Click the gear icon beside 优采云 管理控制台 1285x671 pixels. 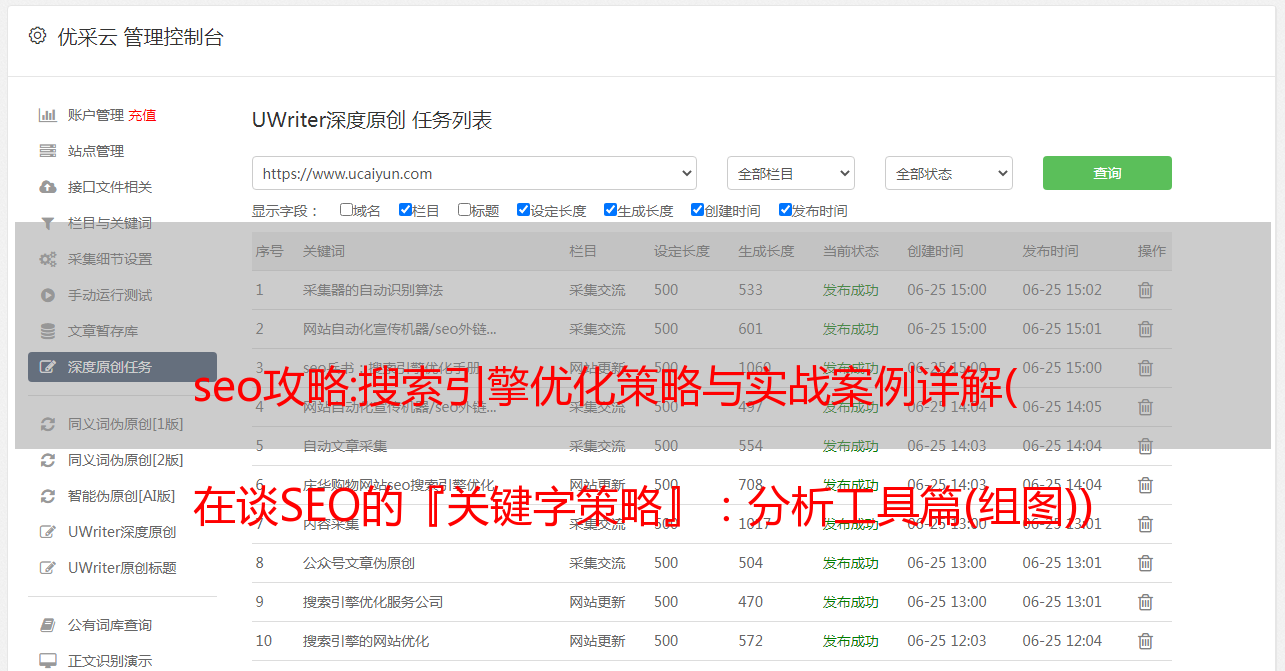pyautogui.click(x=37, y=36)
